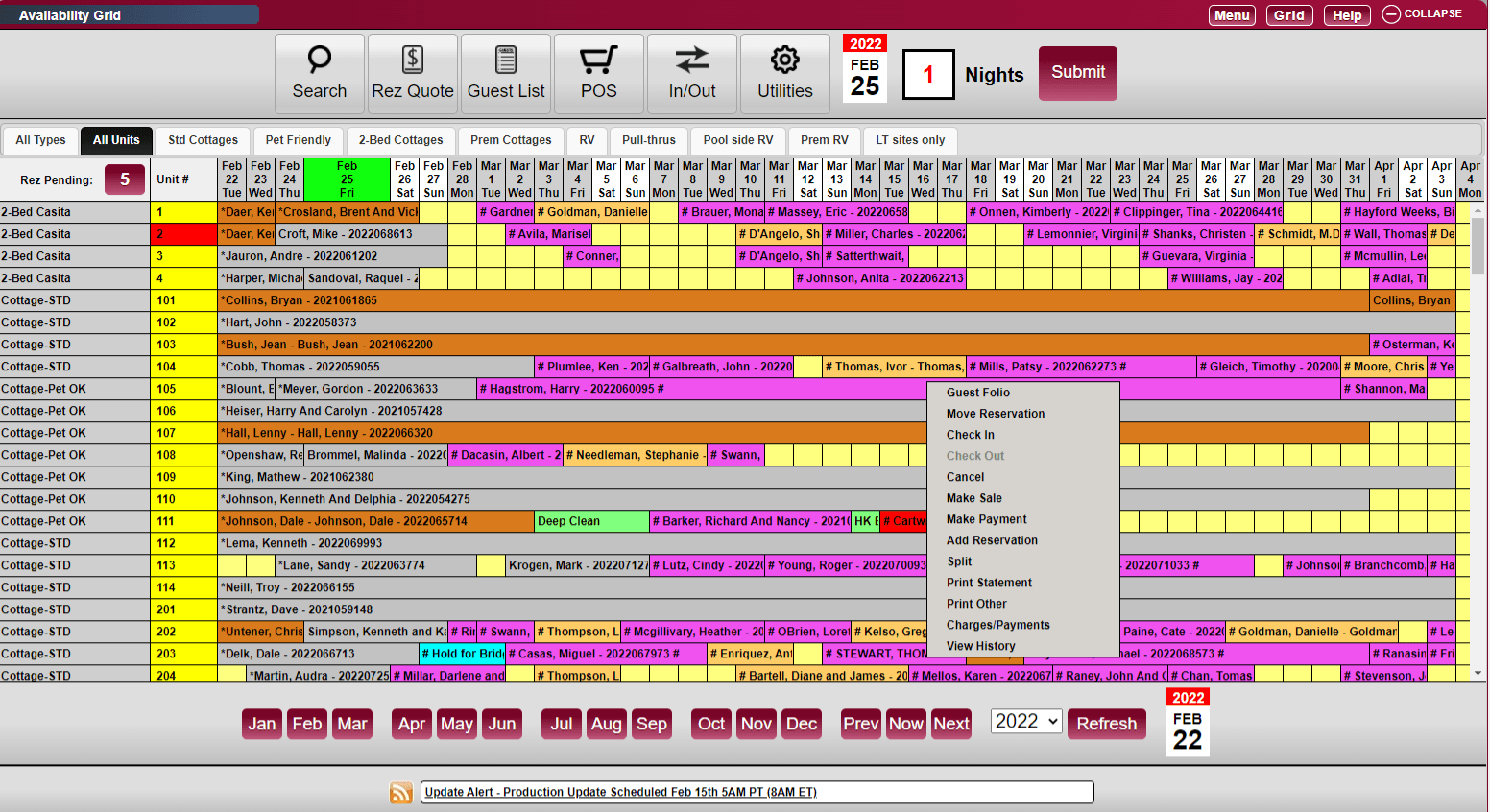Image resolution: width=1490 pixels, height=812 pixels.
Task: Open the Guest List
Action: 506,74
